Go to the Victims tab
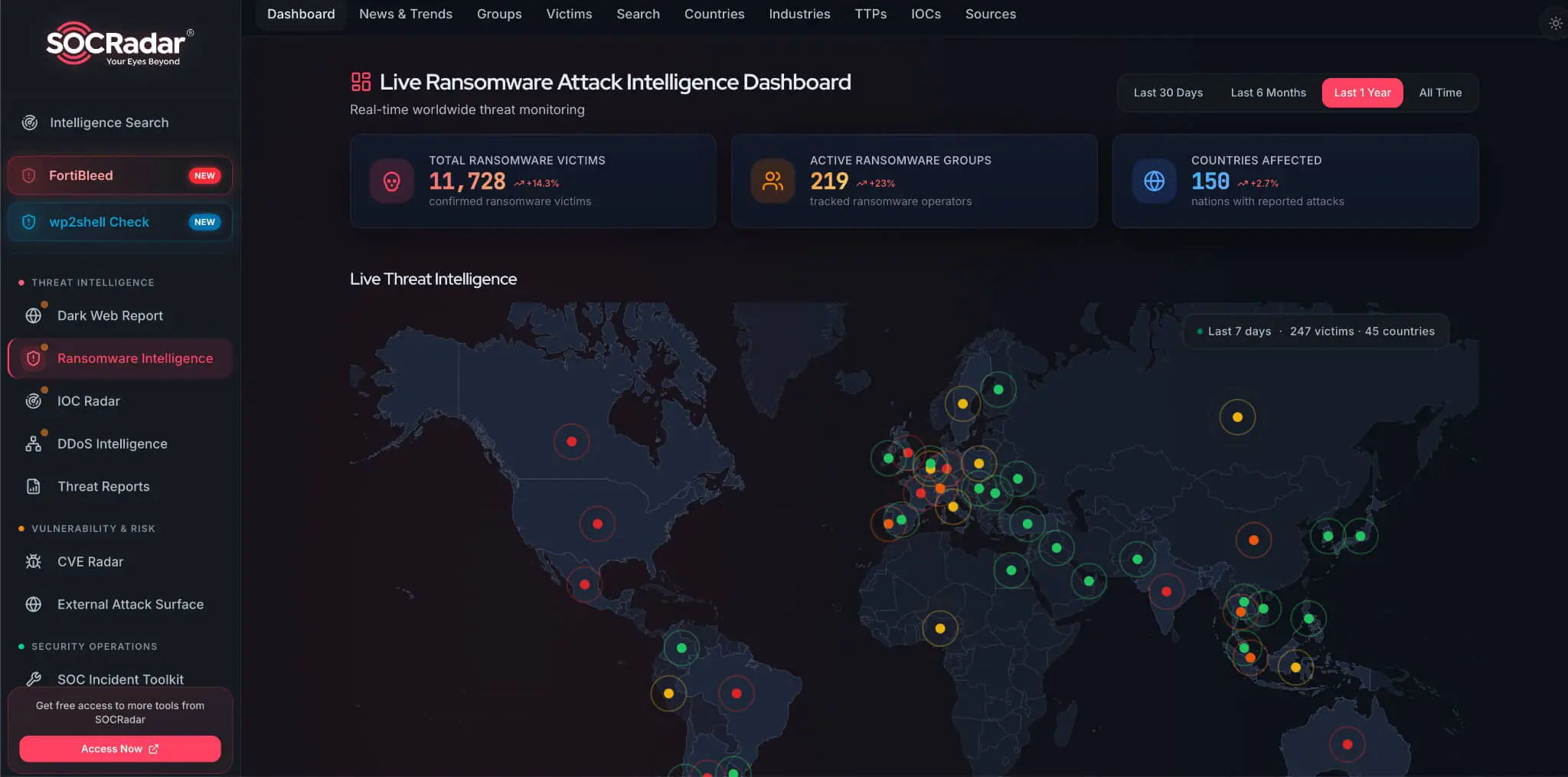This screenshot has width=1568, height=777. [569, 14]
